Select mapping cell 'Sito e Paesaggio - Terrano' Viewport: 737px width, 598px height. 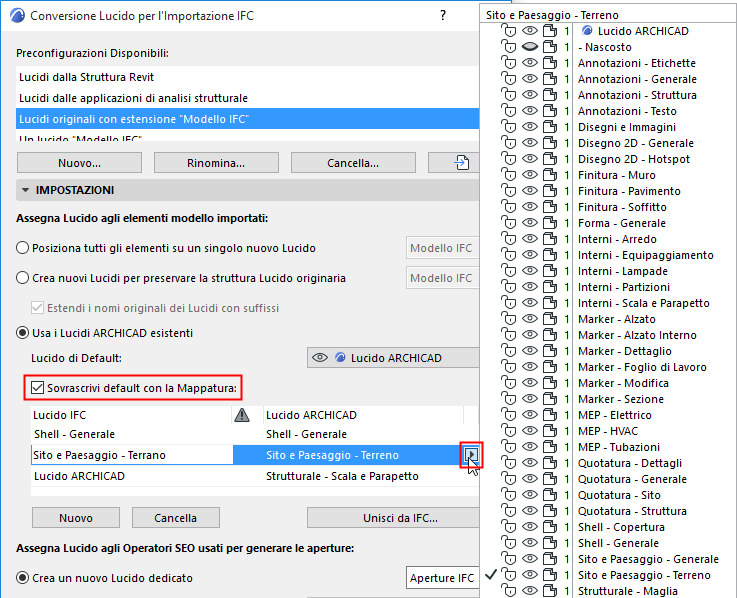132,455
